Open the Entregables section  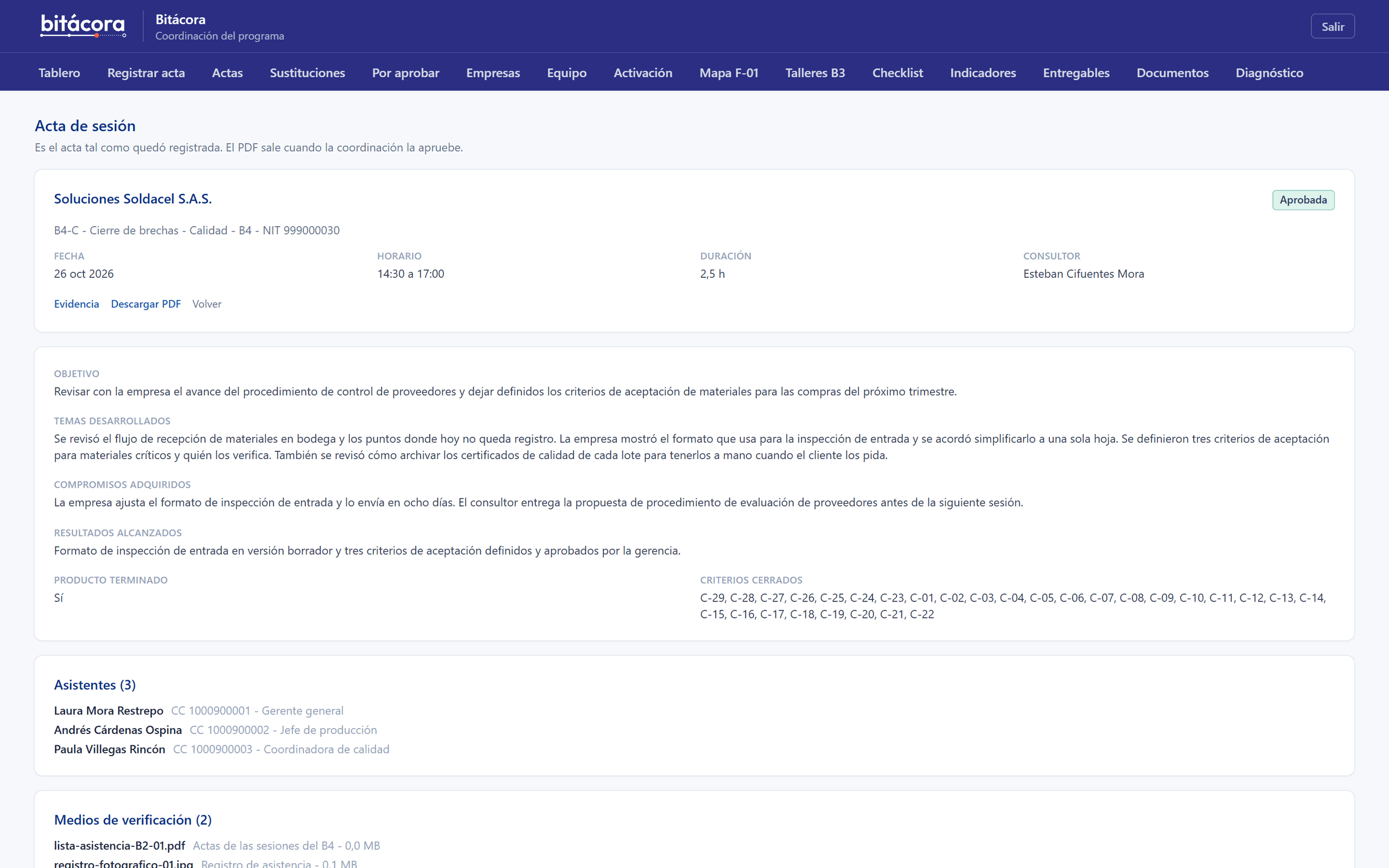point(1076,73)
